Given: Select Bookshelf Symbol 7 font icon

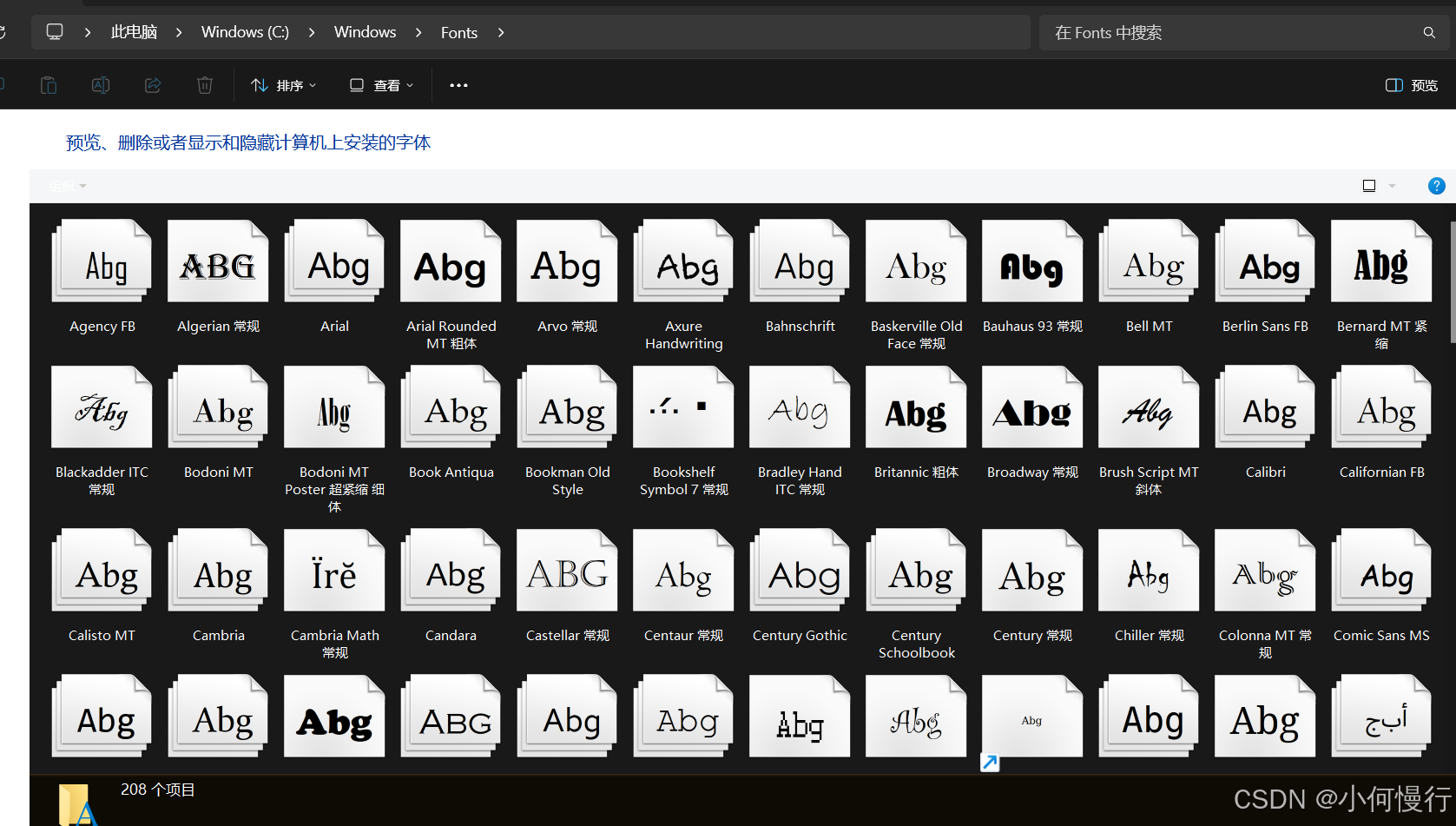Looking at the screenshot, I should click(683, 406).
